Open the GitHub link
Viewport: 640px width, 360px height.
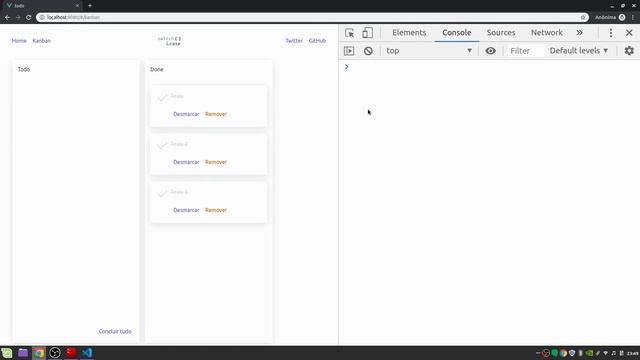point(317,41)
